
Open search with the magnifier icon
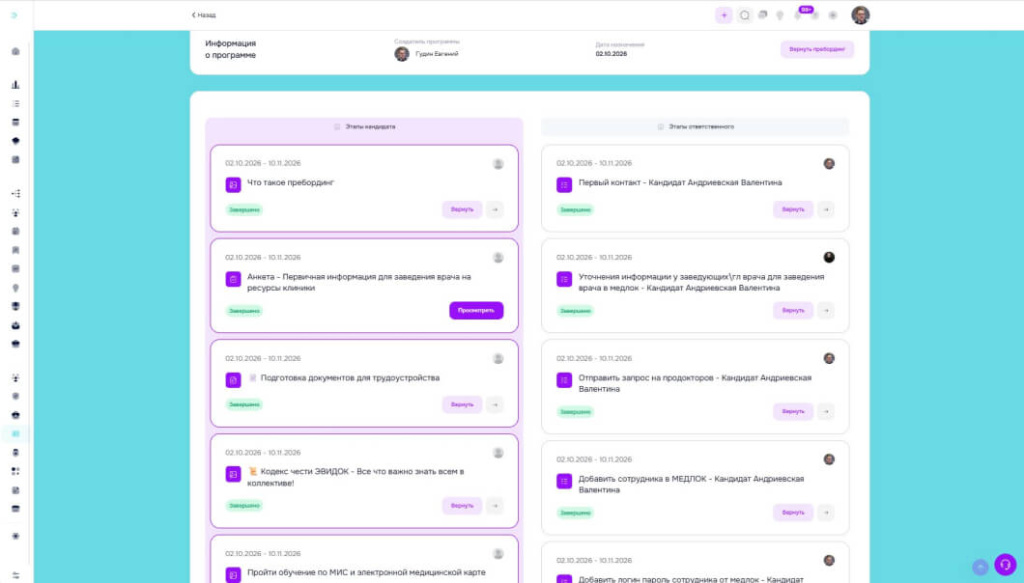(x=744, y=15)
